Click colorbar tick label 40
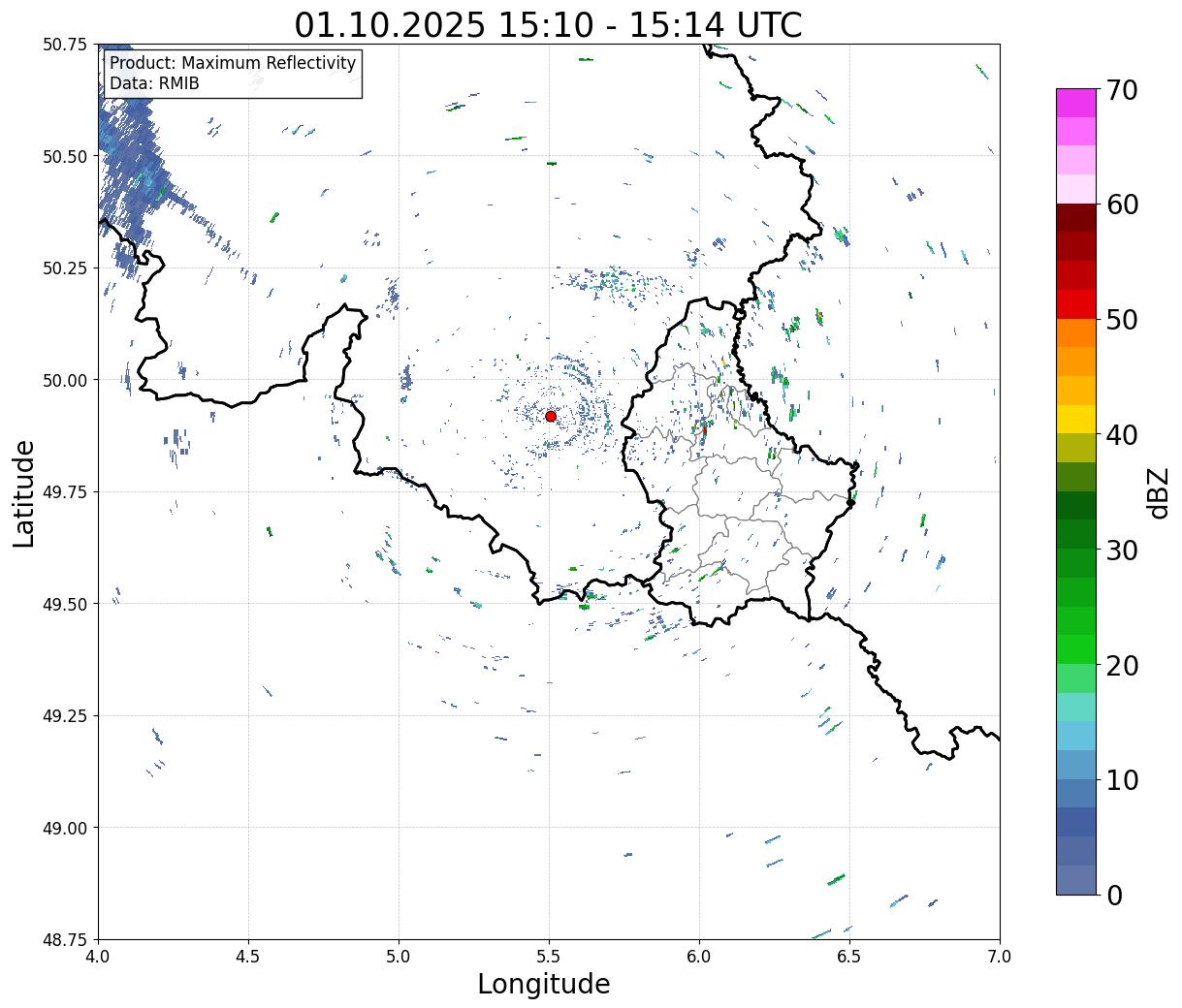Screen dimensions: 1182x1008 1122,435
